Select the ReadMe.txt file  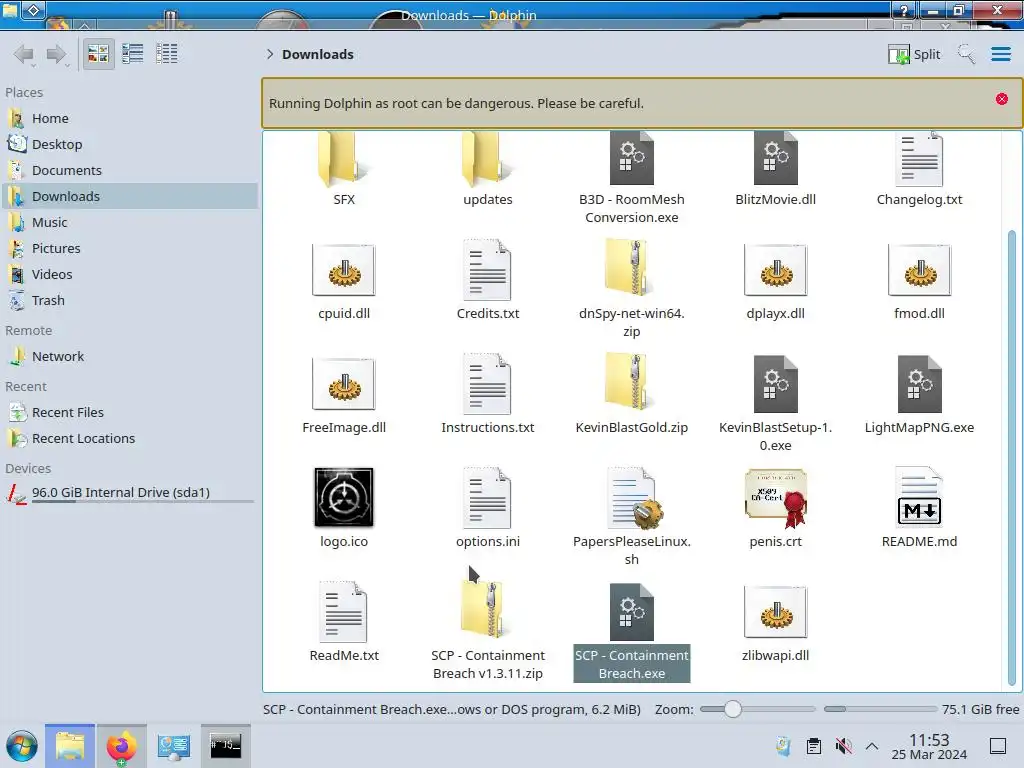344,622
